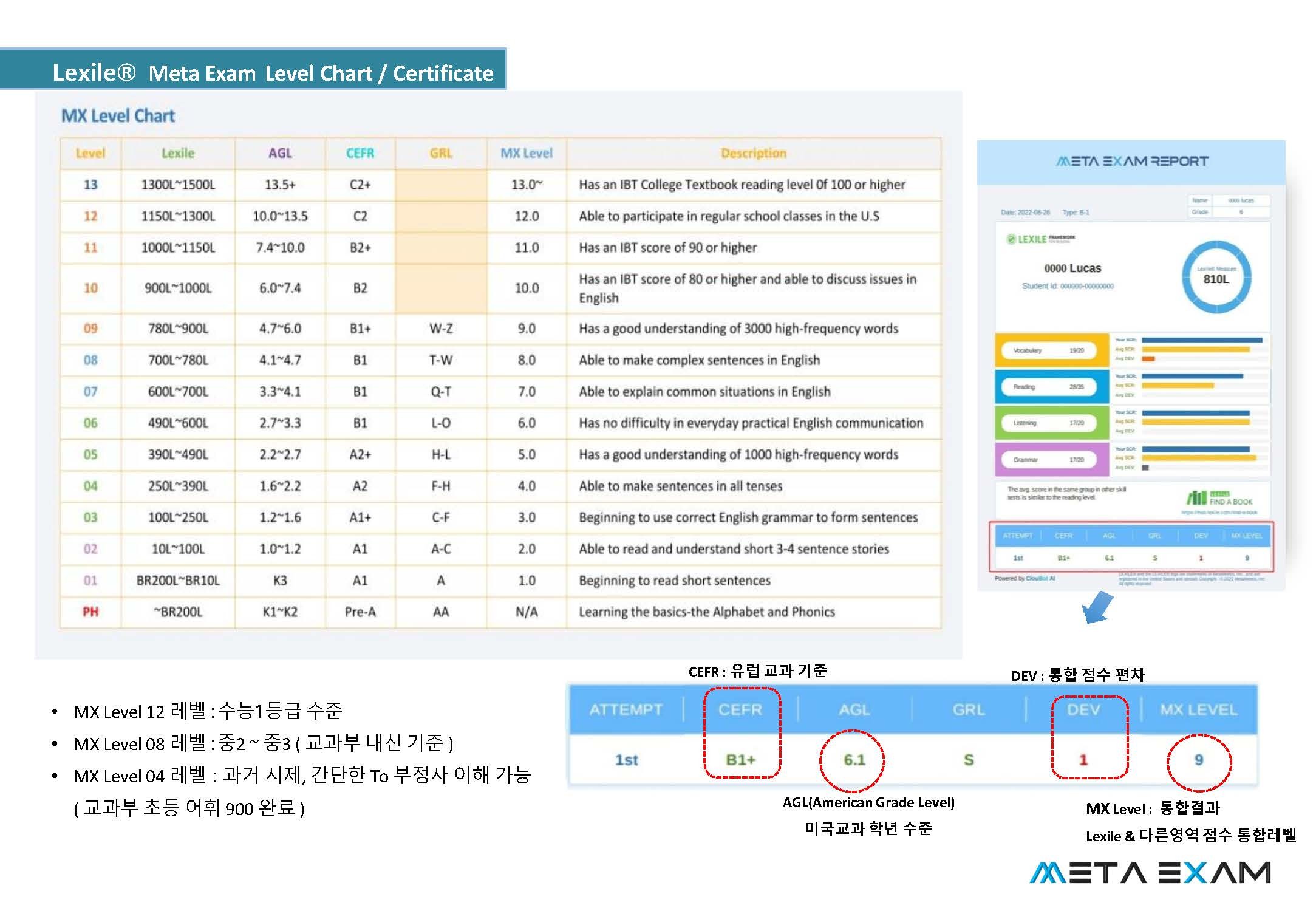Image resolution: width=1316 pixels, height=911 pixels.
Task: Click 'Beginning to read short sentences' description
Action: click(674, 581)
